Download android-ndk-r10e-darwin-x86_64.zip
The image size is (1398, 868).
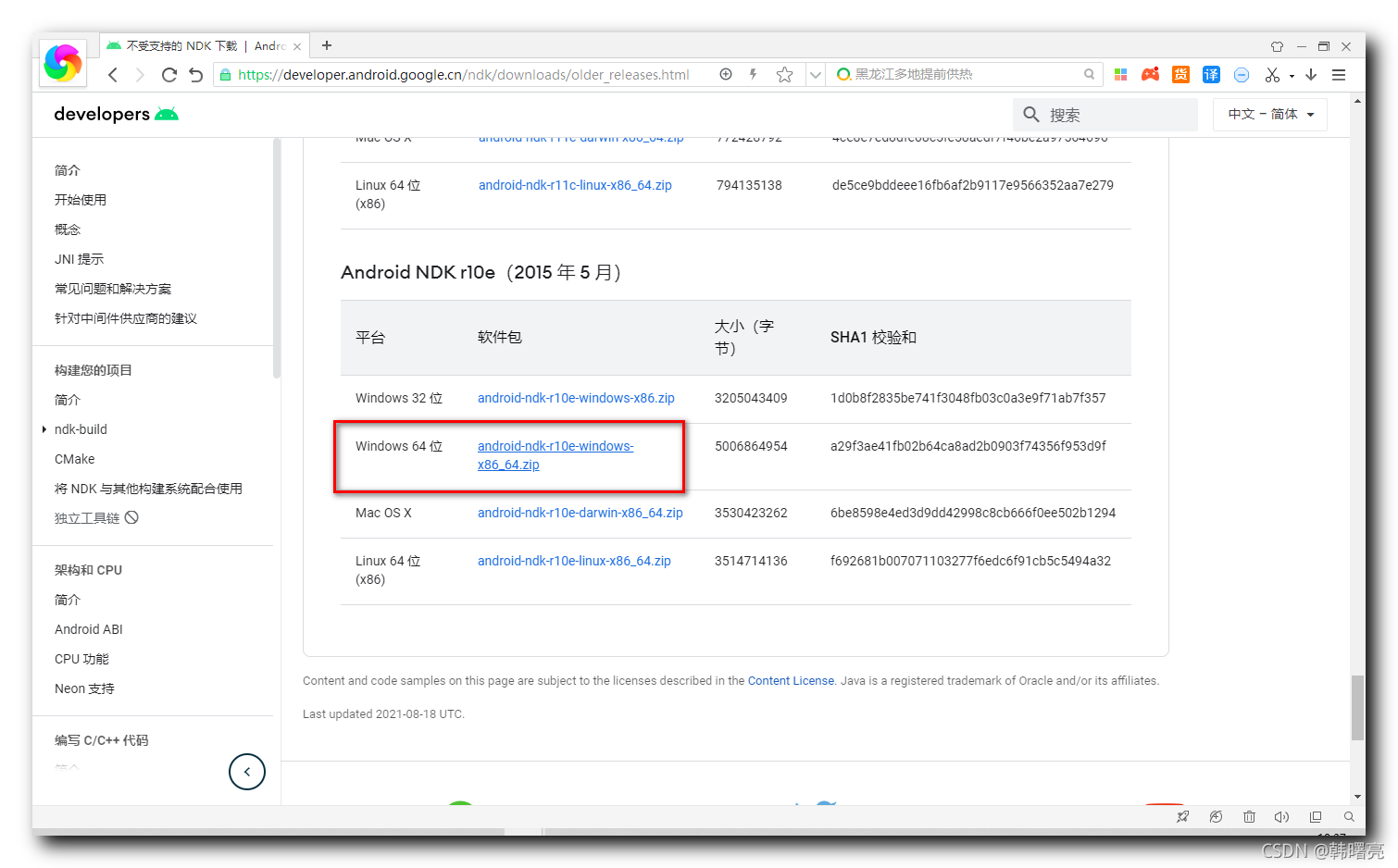point(580,513)
